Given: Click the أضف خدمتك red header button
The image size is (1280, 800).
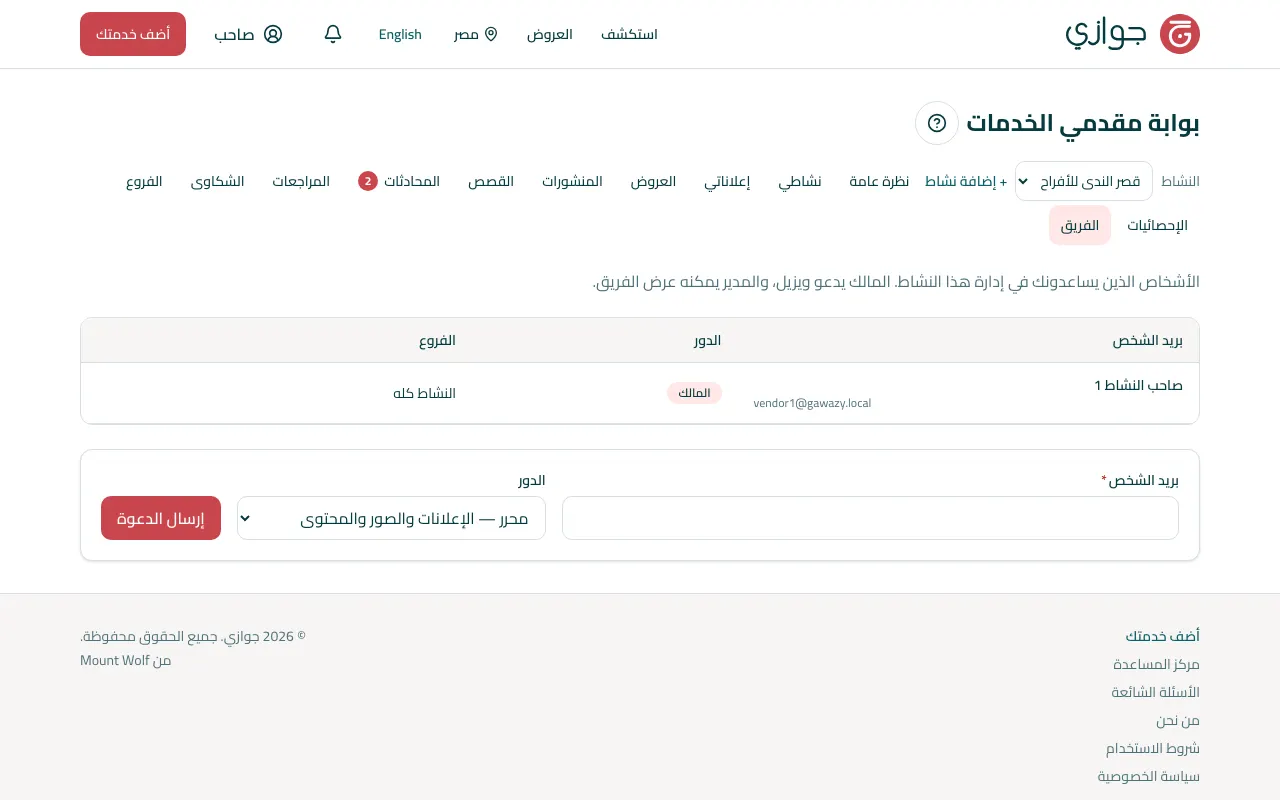Looking at the screenshot, I should click(133, 34).
